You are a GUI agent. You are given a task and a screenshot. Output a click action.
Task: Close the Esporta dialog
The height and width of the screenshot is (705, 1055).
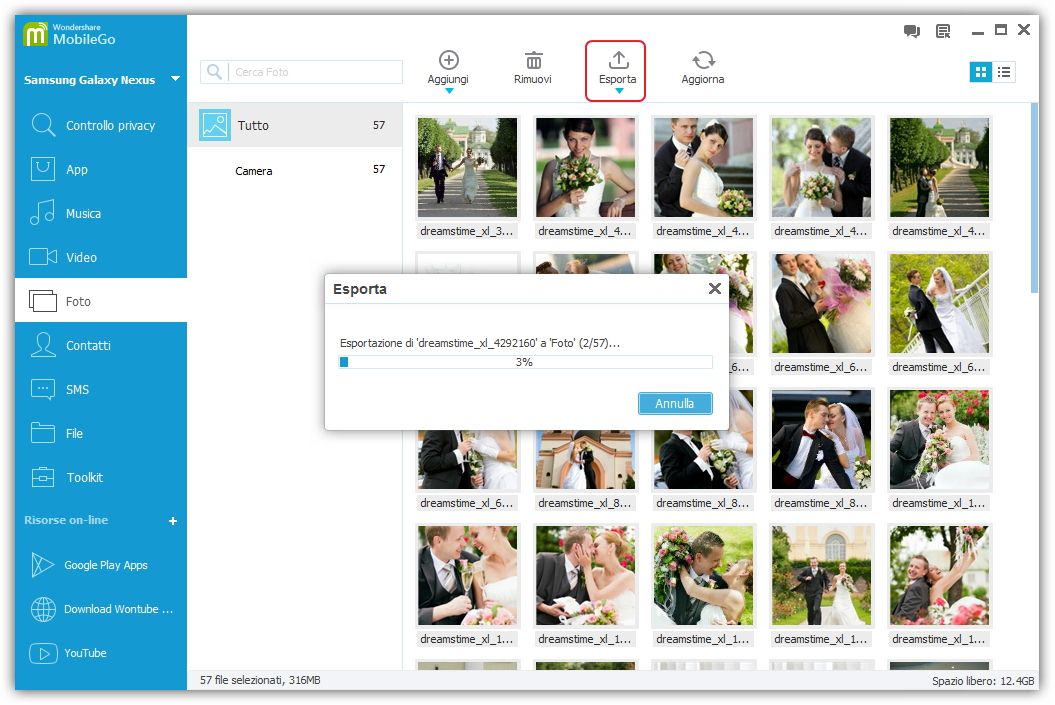pos(715,289)
